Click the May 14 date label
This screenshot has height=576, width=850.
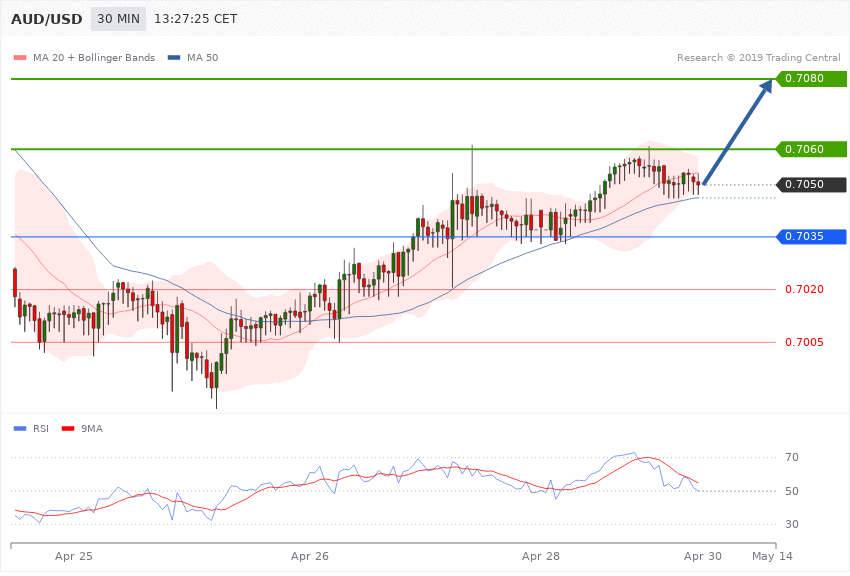coord(772,556)
